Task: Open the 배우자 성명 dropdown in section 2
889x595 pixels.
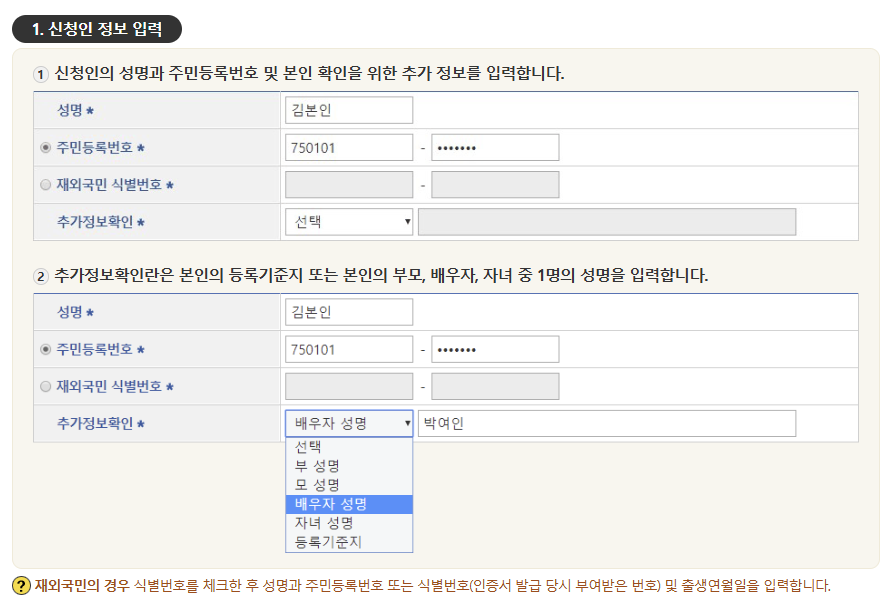Action: [x=347, y=423]
